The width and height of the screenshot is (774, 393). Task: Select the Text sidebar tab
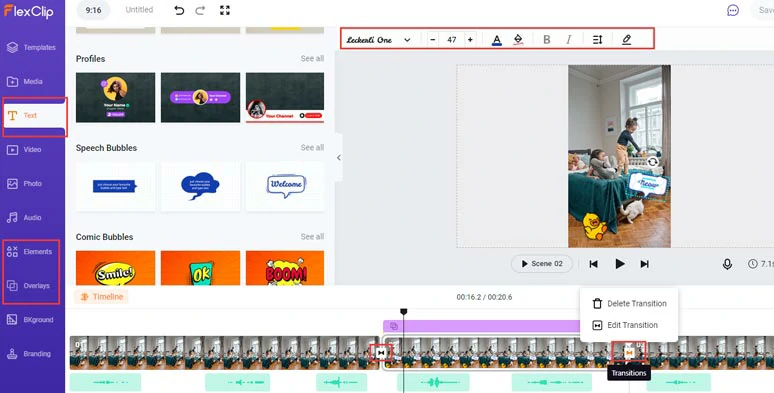coord(33,116)
